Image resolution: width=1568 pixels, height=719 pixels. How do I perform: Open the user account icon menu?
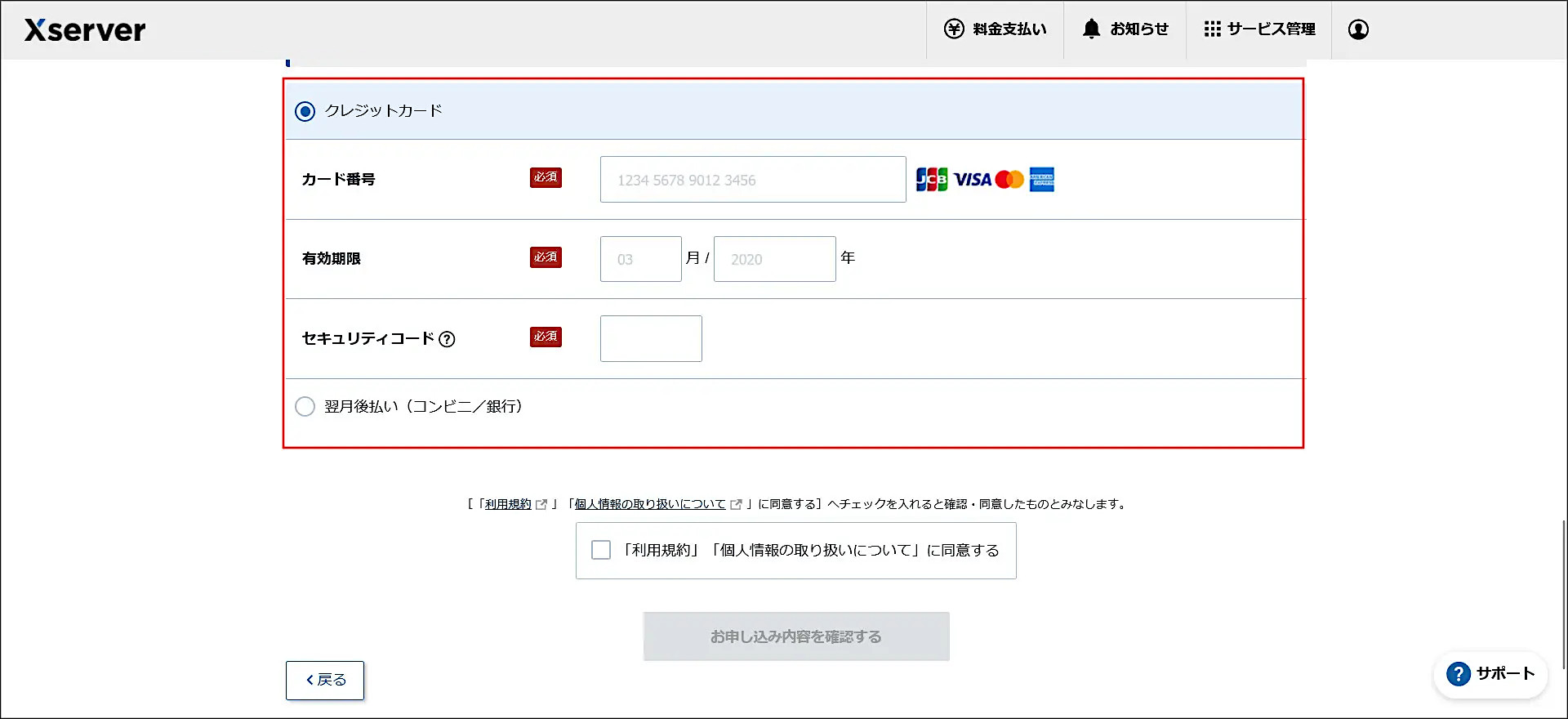[1358, 29]
